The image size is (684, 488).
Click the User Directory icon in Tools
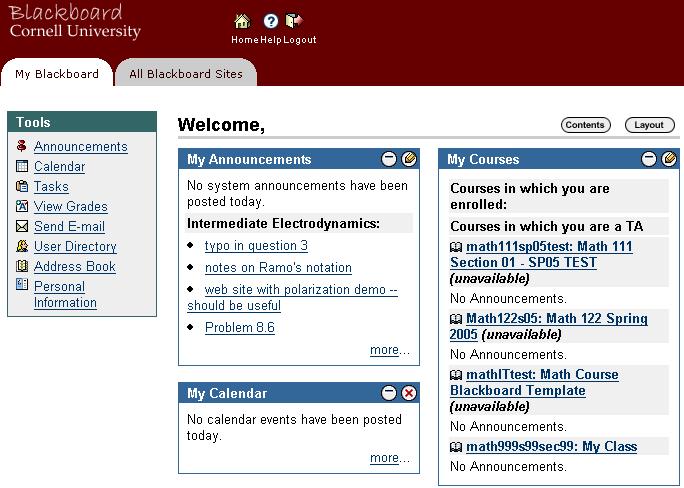click(x=21, y=246)
